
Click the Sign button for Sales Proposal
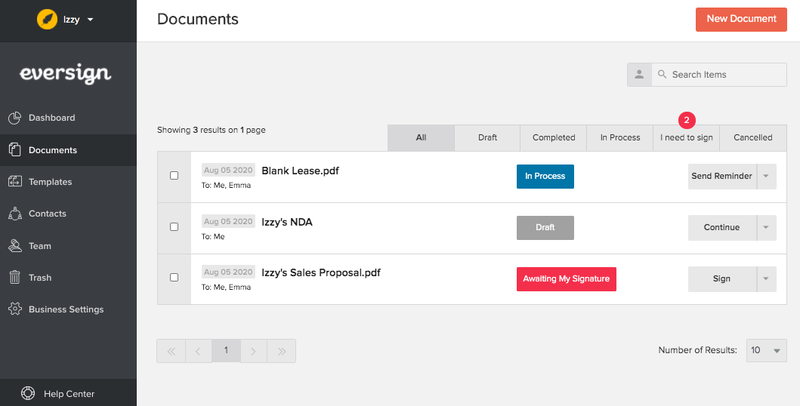coord(722,279)
